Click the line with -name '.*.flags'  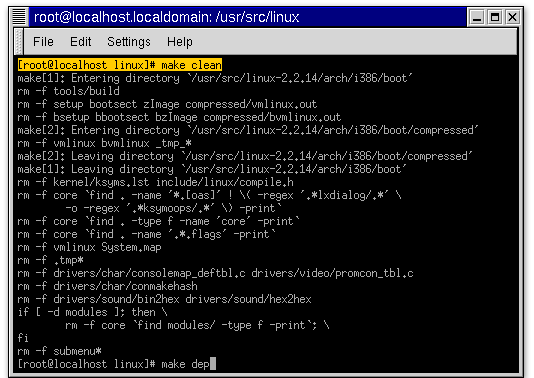point(147,234)
